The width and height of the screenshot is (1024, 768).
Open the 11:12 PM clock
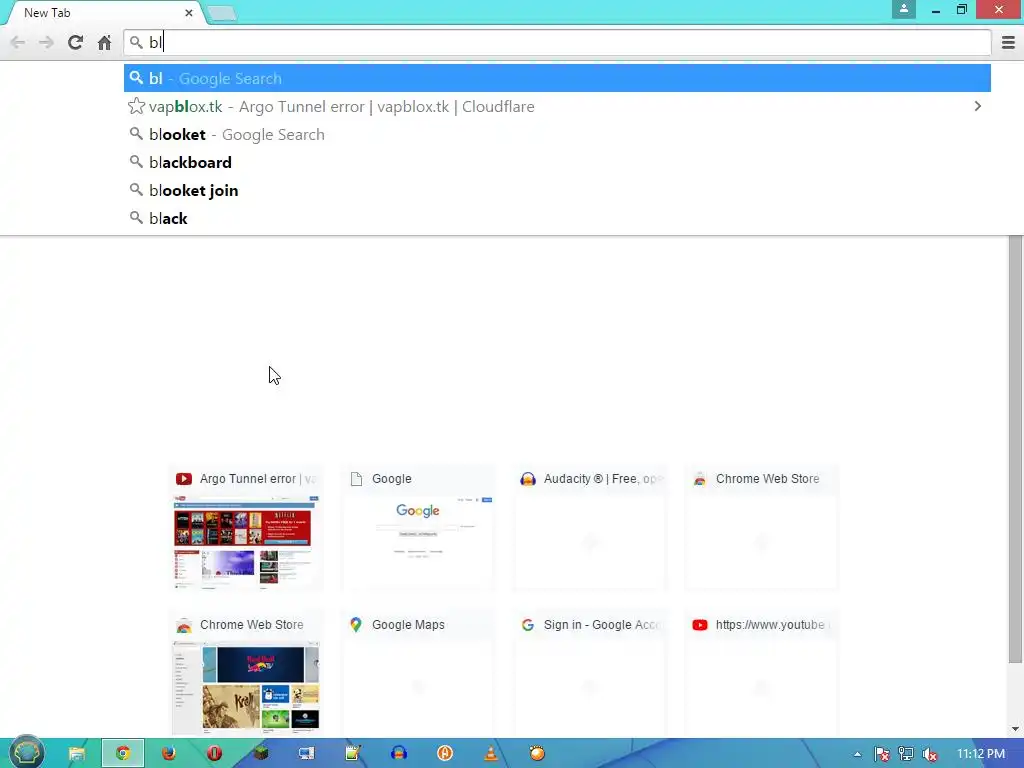pos(981,754)
